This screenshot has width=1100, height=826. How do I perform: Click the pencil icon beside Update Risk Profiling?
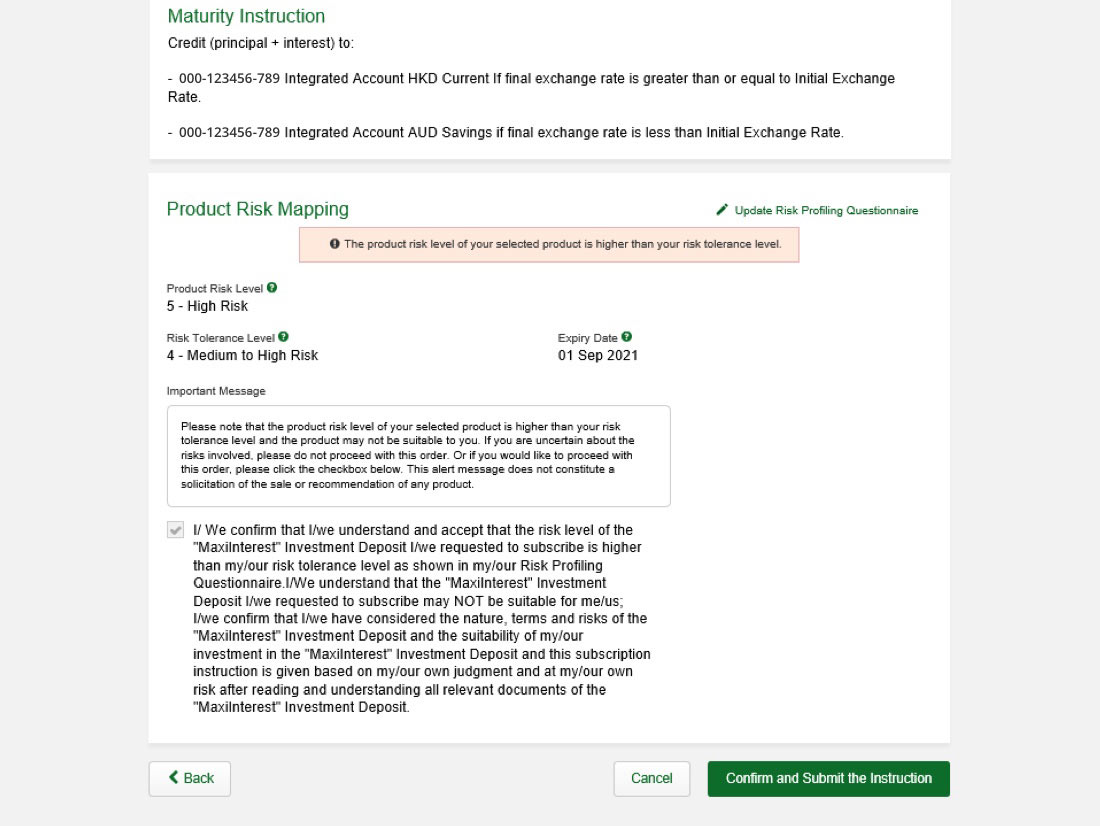coord(722,210)
